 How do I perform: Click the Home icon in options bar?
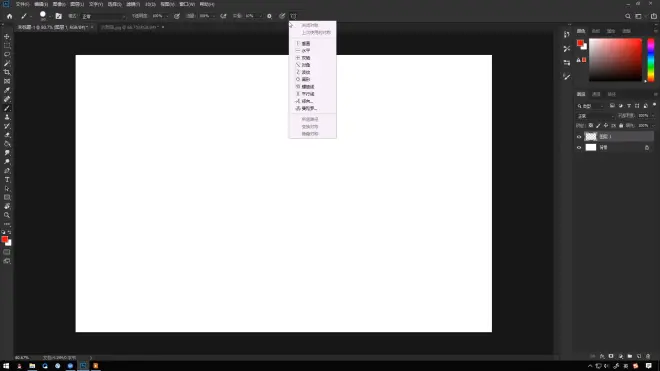(x=9, y=16)
